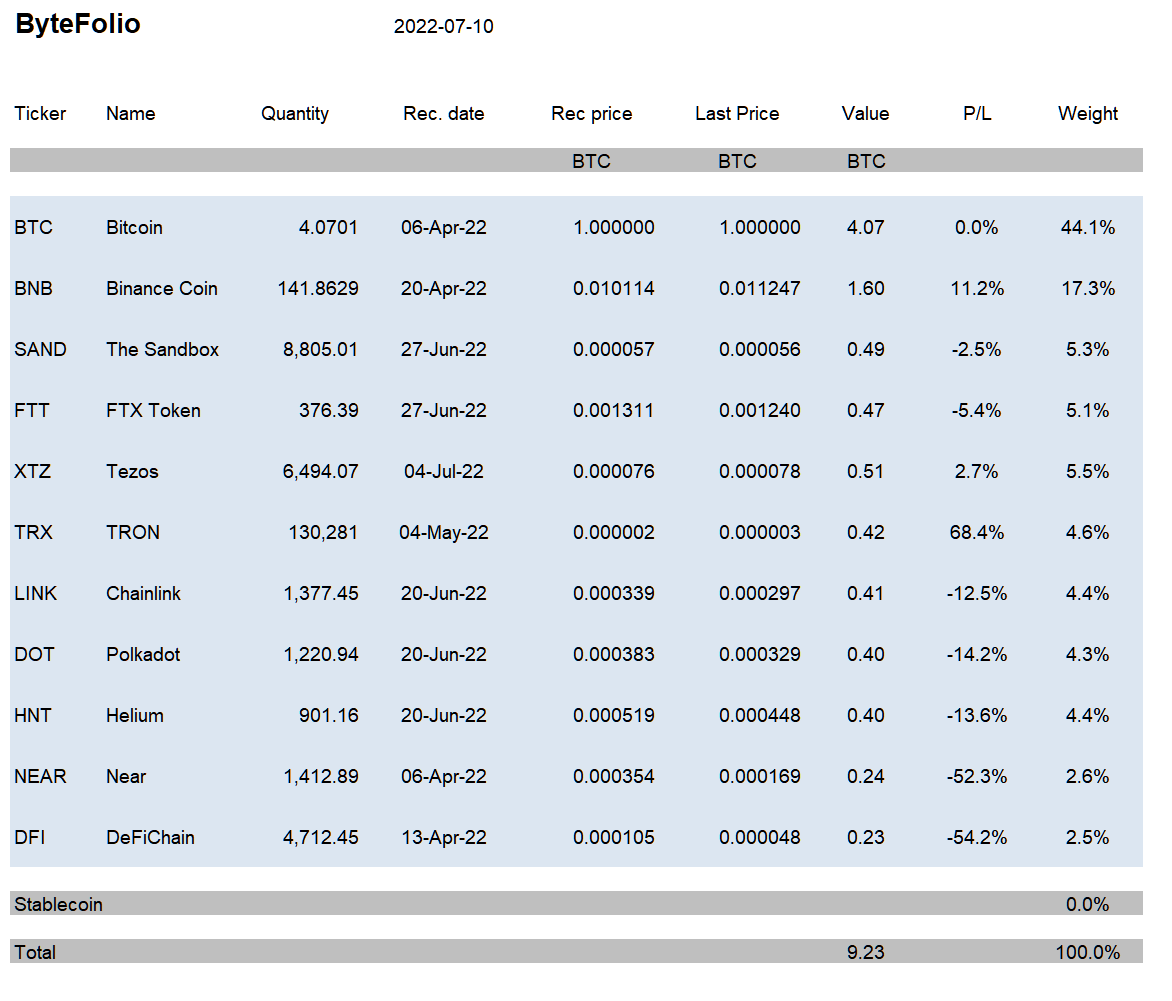Select Binance Coin last price 0.011247
The width and height of the screenshot is (1172, 1001).
click(x=759, y=289)
